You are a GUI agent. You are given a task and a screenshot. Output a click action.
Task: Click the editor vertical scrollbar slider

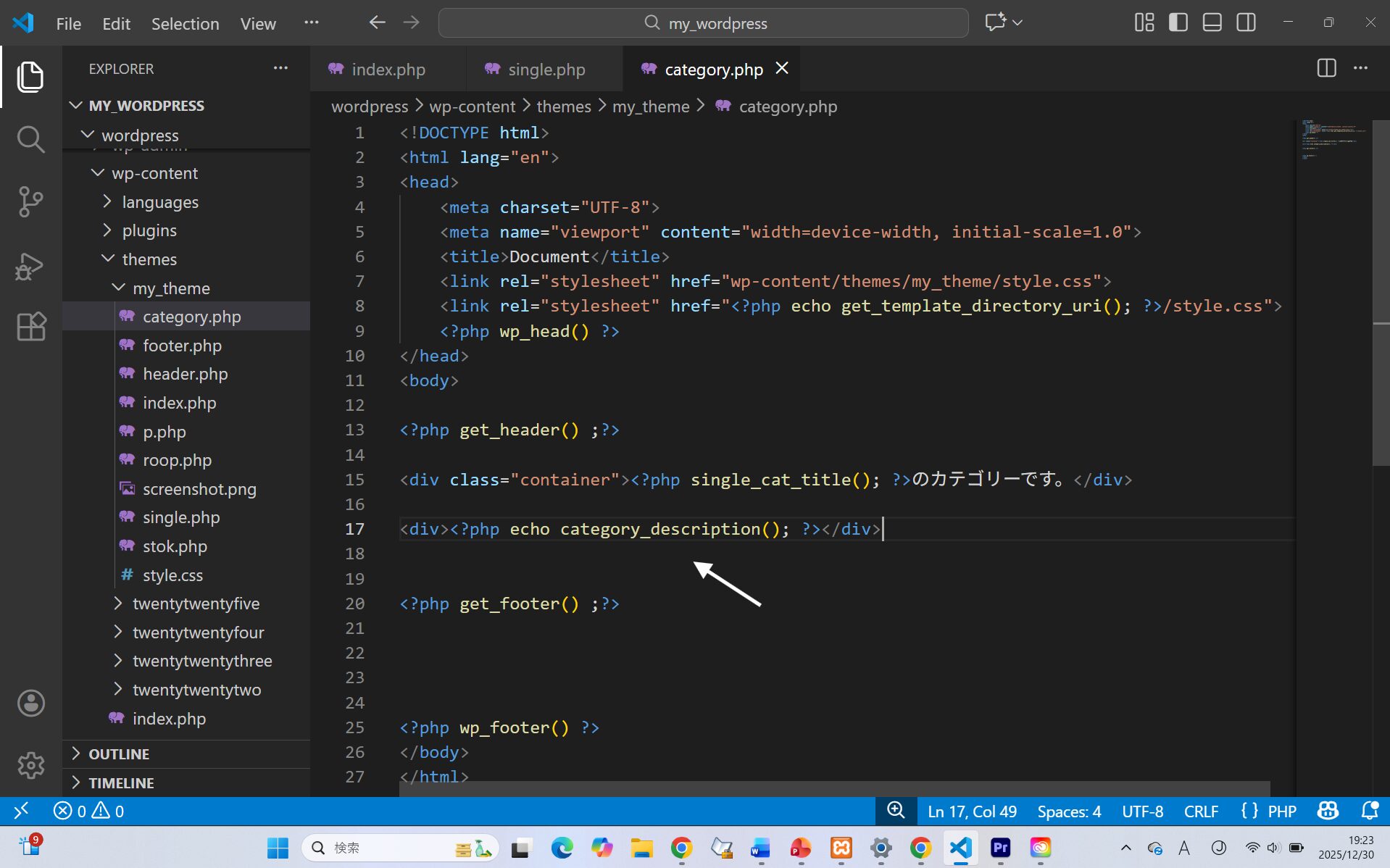coord(1380,290)
